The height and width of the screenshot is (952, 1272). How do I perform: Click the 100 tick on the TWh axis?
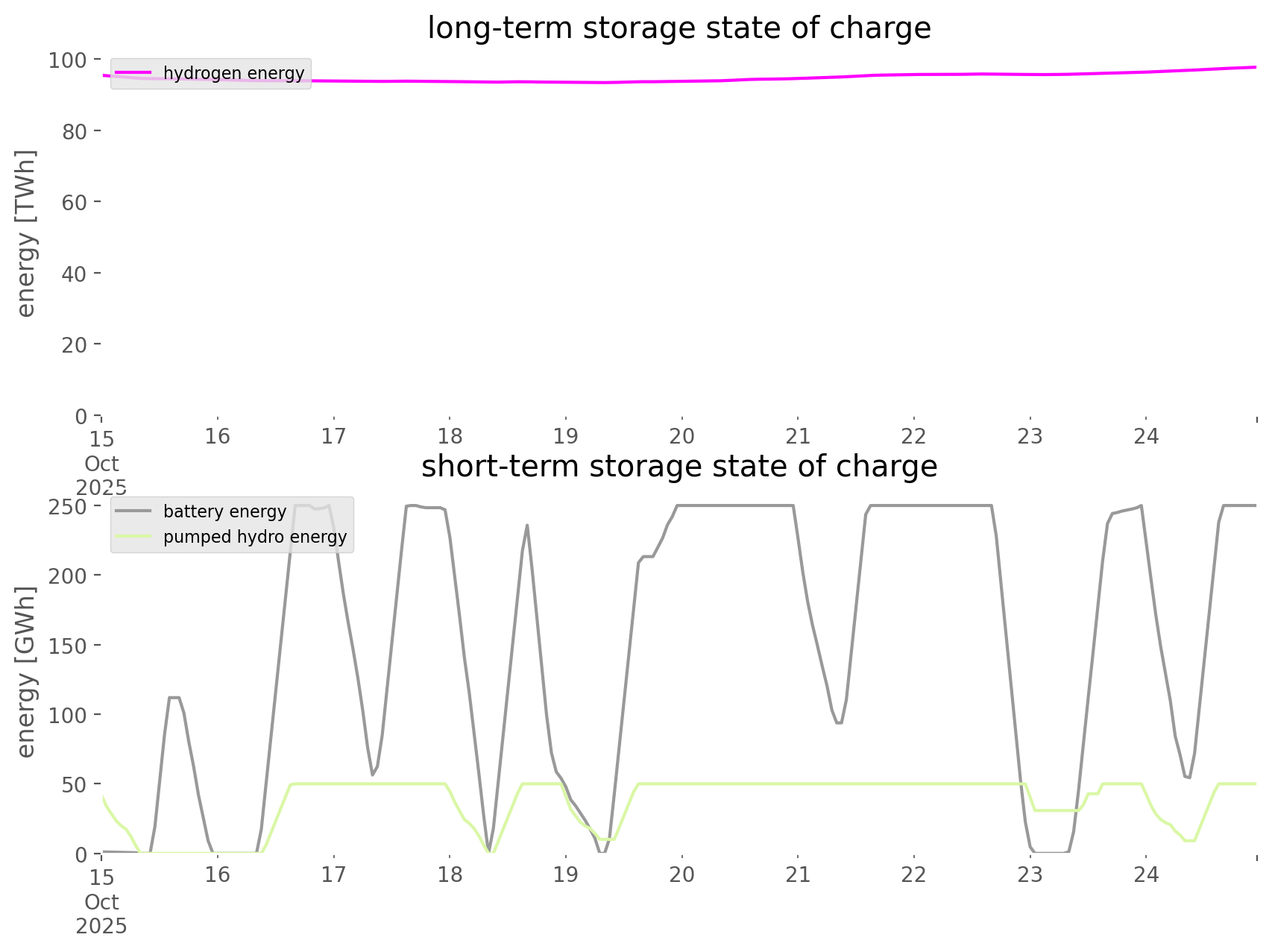coord(68,60)
